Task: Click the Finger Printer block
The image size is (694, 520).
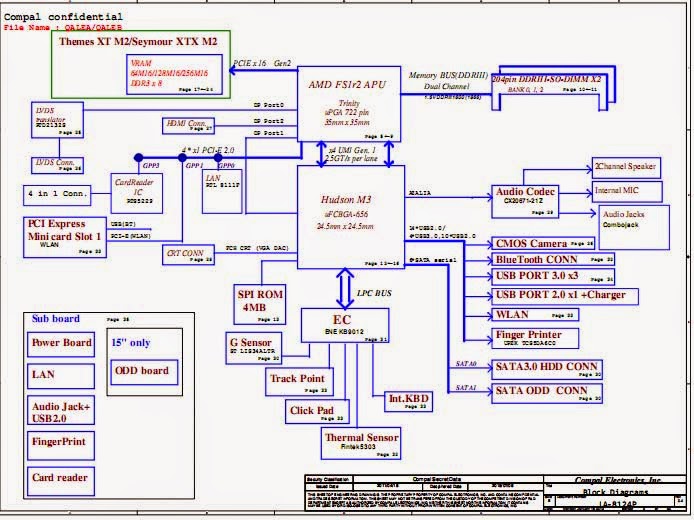Action: coord(535,338)
